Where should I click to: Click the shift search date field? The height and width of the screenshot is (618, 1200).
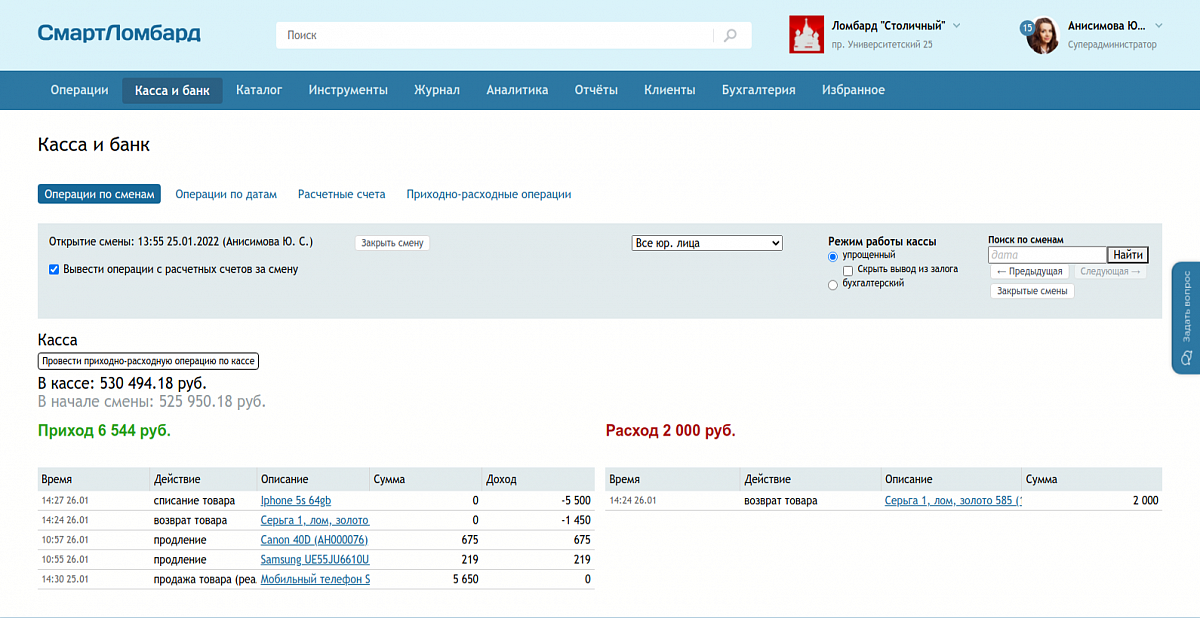pyautogui.click(x=1047, y=255)
